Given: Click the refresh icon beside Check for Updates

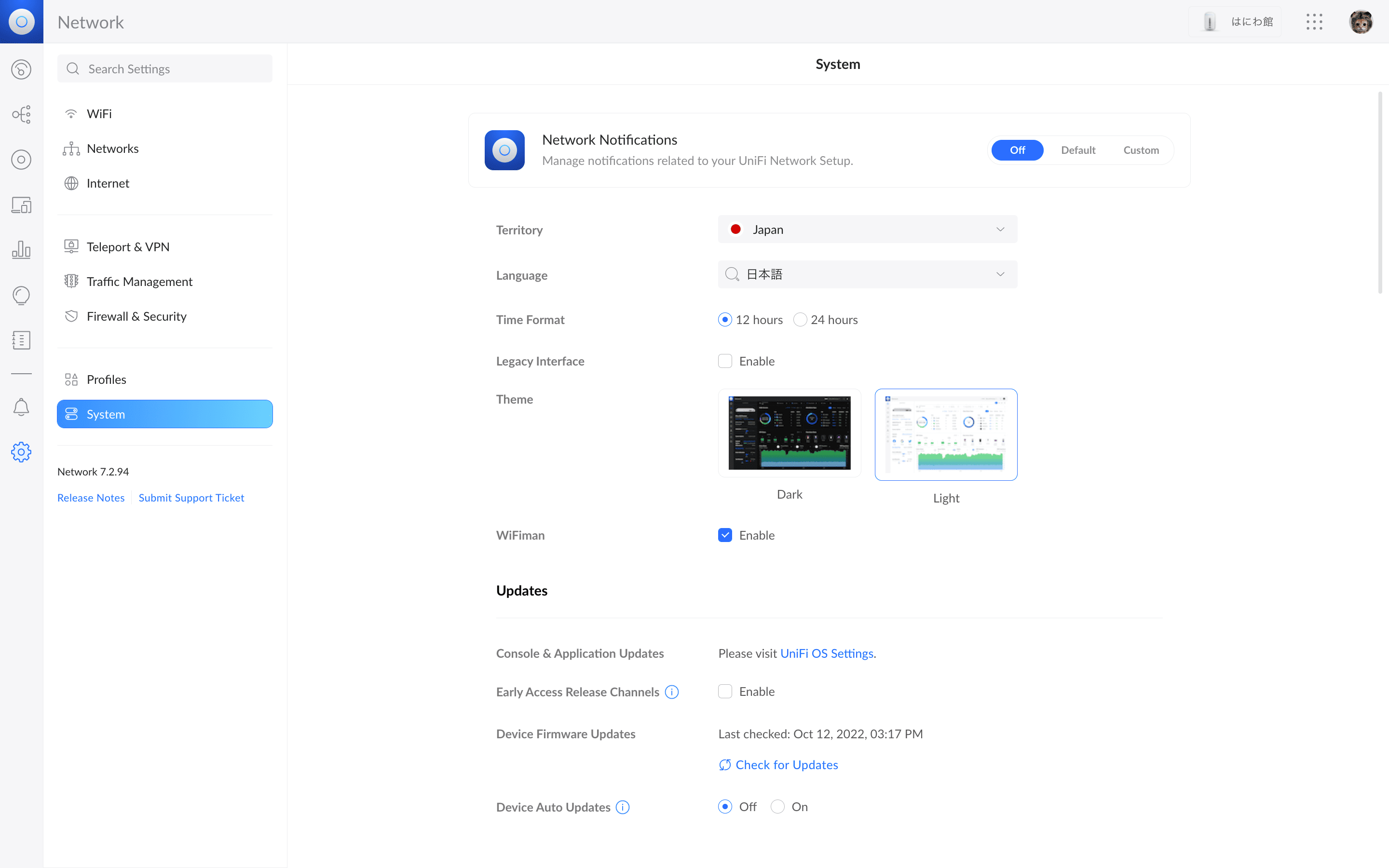Looking at the screenshot, I should click(725, 765).
